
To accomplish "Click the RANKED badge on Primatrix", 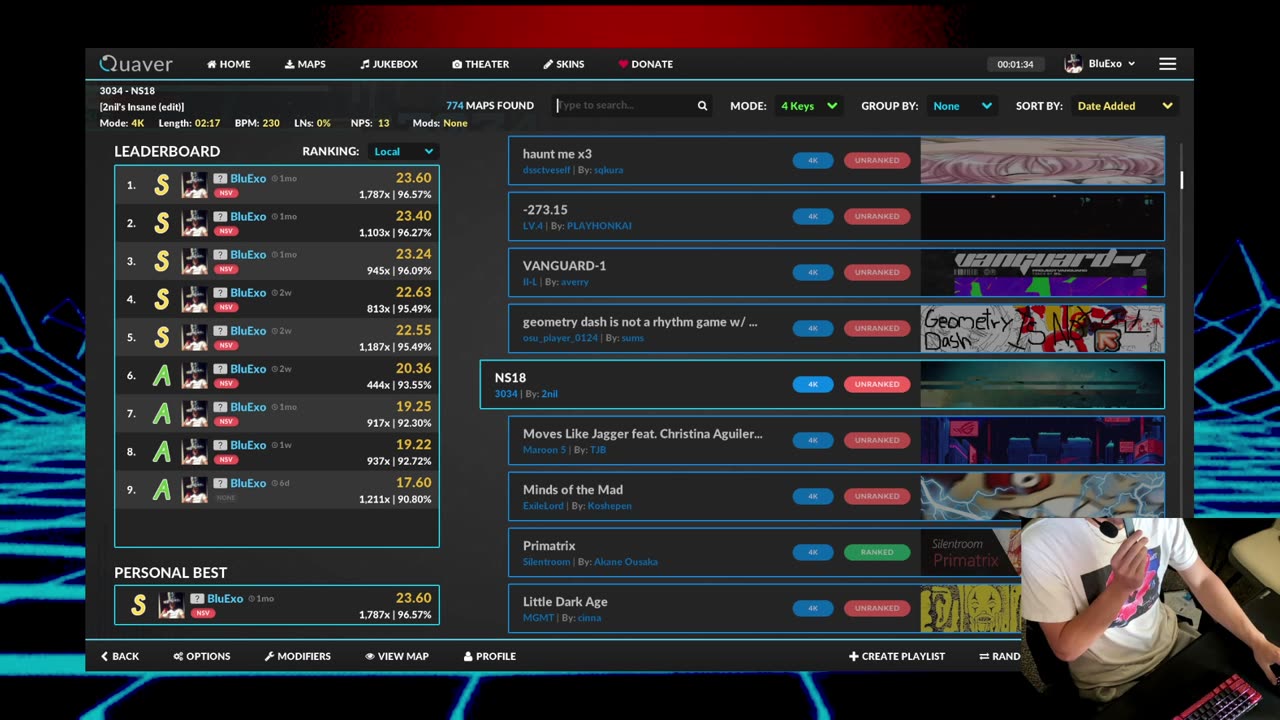I will (877, 552).
